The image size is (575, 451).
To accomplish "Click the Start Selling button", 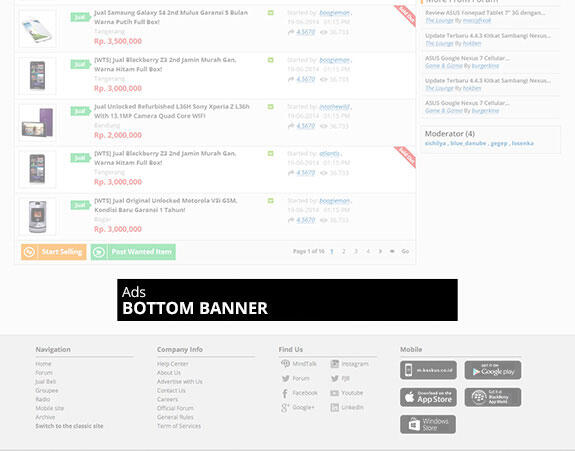I will (x=54, y=252).
